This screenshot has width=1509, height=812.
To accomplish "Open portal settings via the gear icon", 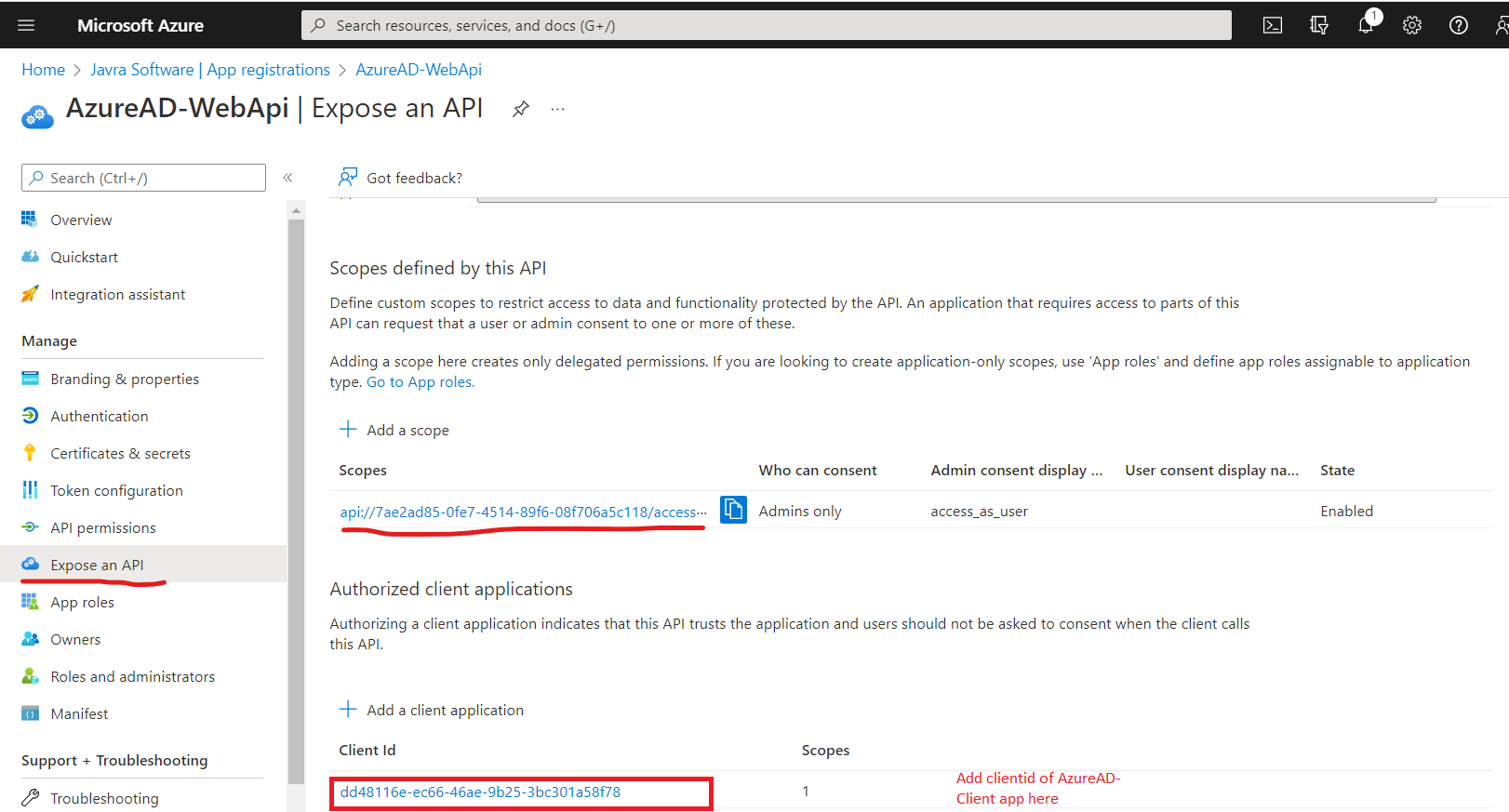I will click(x=1412, y=25).
